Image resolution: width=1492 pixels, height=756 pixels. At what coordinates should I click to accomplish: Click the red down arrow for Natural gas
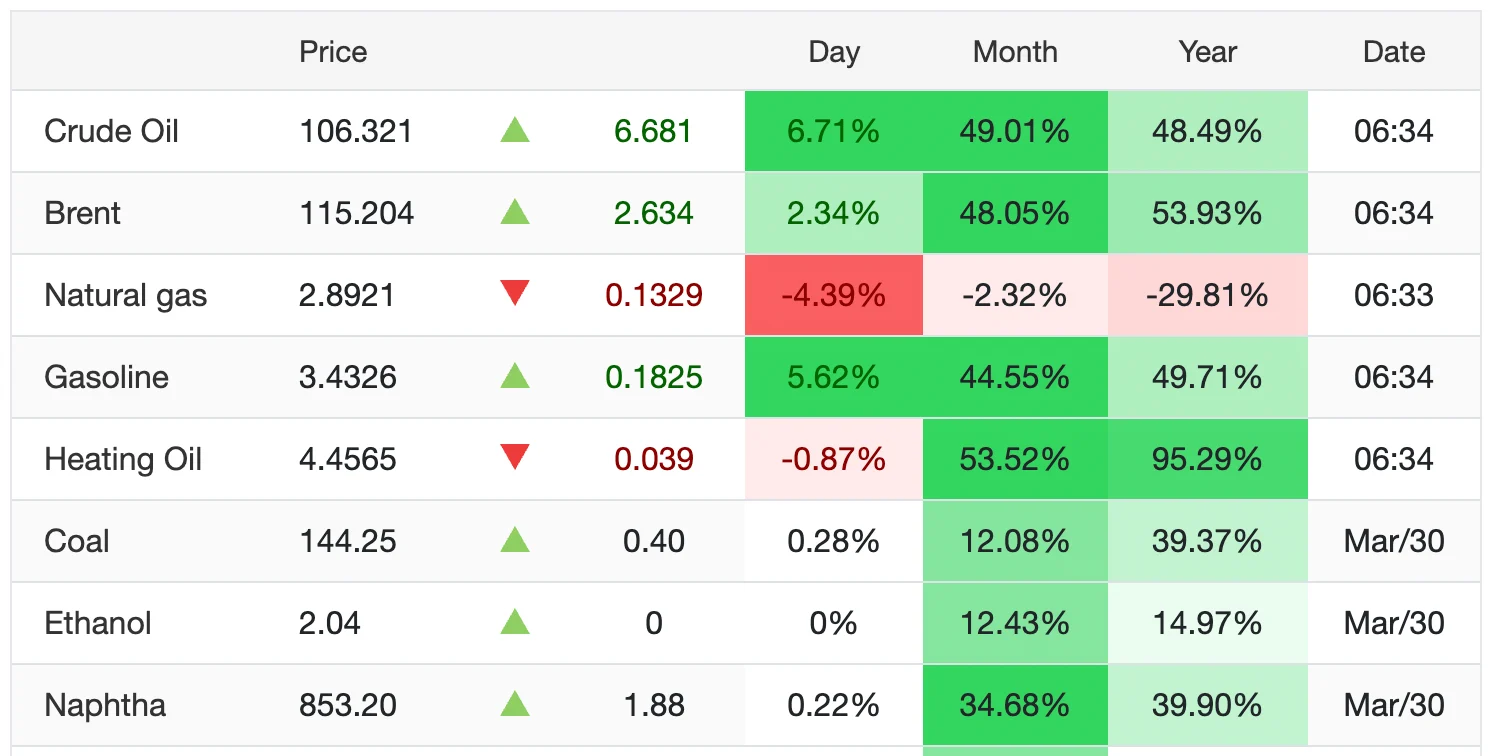click(x=515, y=294)
